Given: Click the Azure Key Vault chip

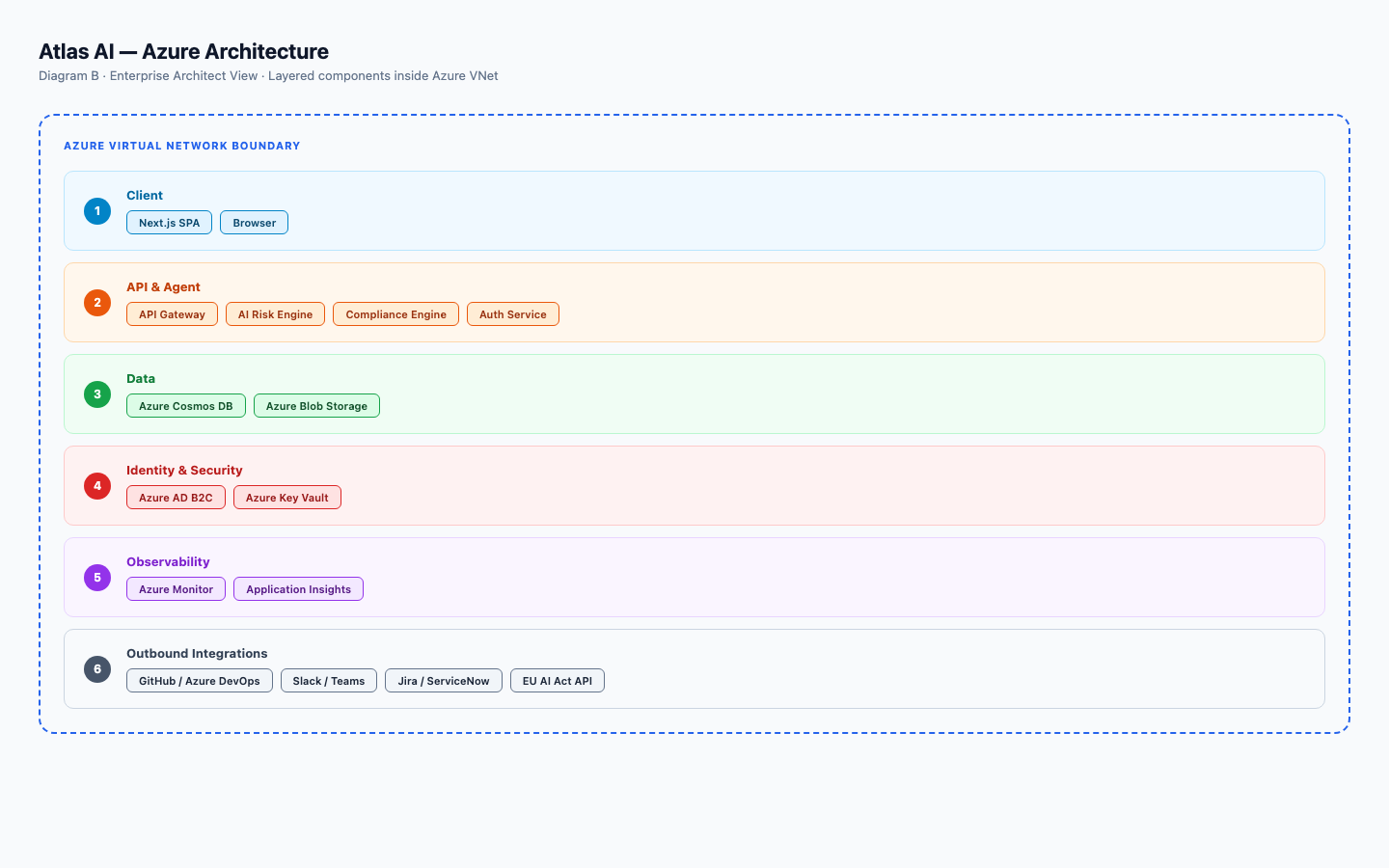Looking at the screenshot, I should point(287,498).
